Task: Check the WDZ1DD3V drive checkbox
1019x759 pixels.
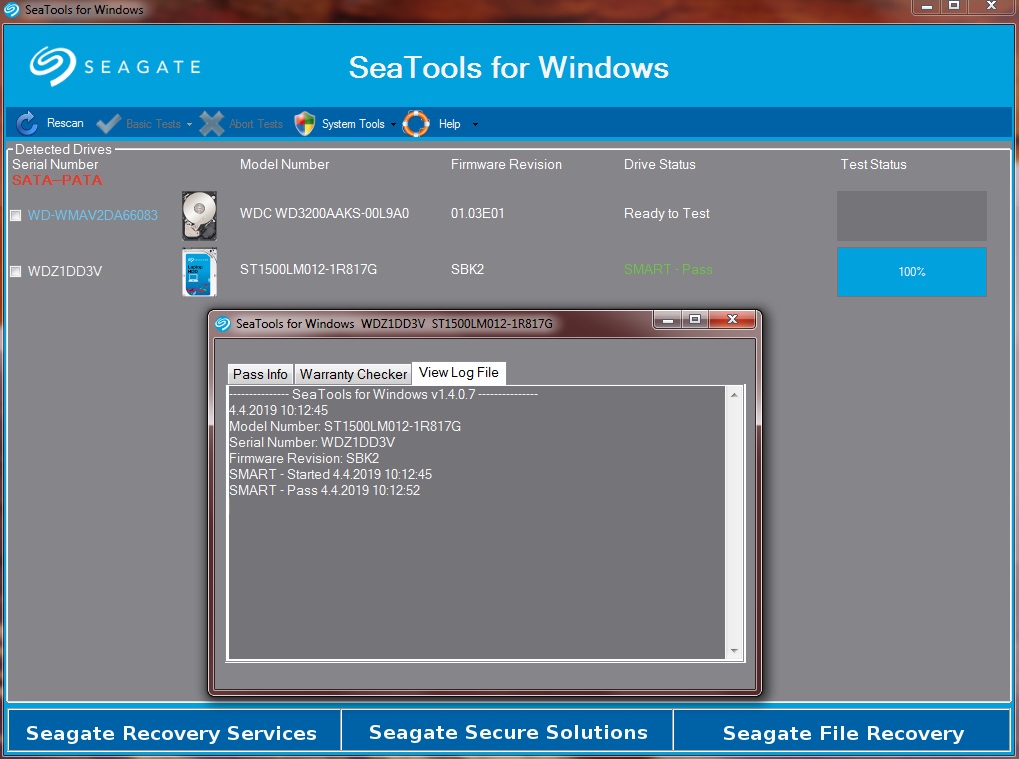Action: (x=15, y=272)
